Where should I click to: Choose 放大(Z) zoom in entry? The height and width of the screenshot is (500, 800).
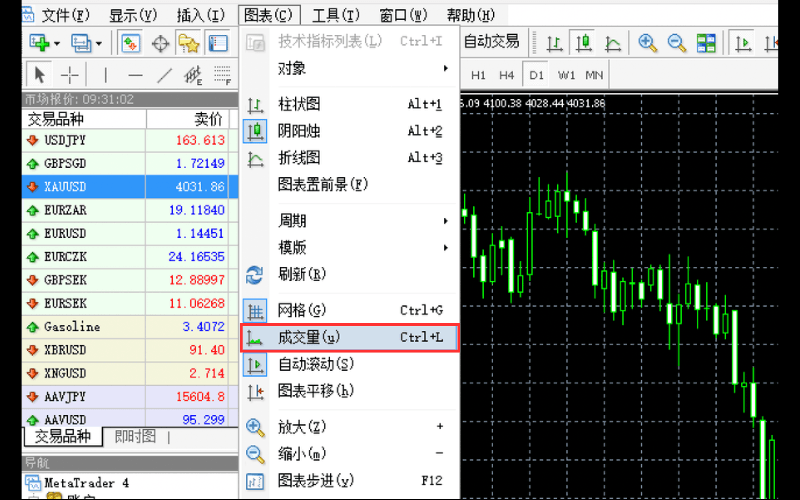349,427
